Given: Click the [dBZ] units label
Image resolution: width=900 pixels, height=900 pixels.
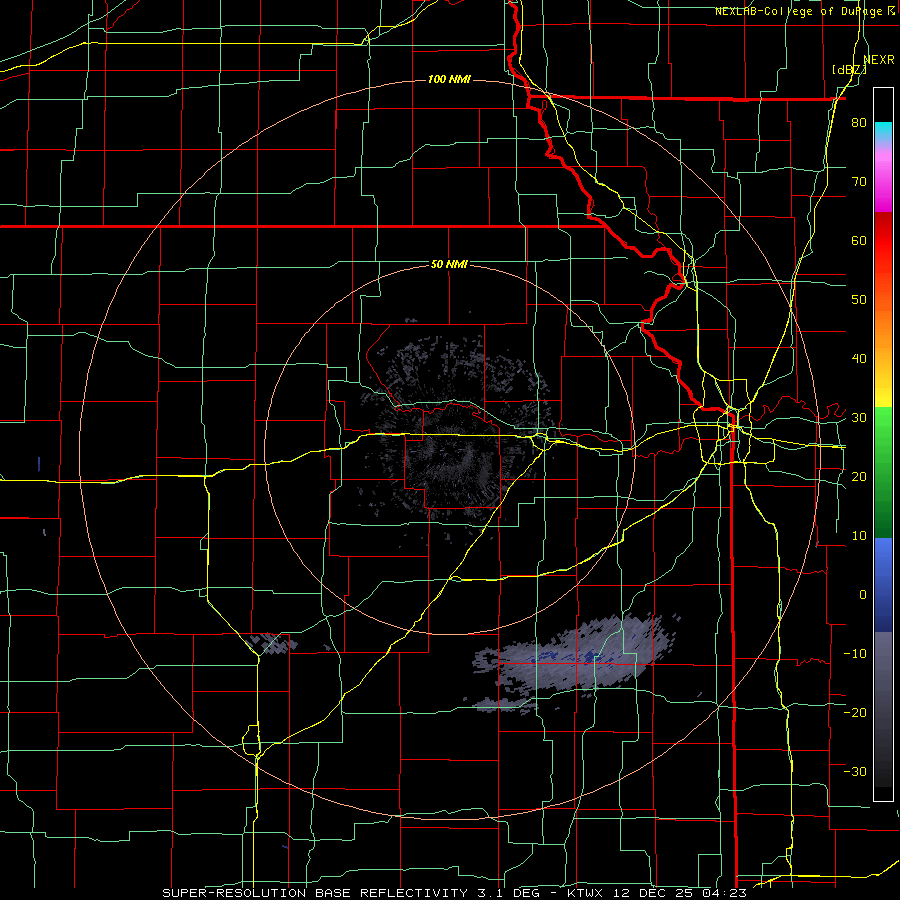Looking at the screenshot, I should [849, 69].
